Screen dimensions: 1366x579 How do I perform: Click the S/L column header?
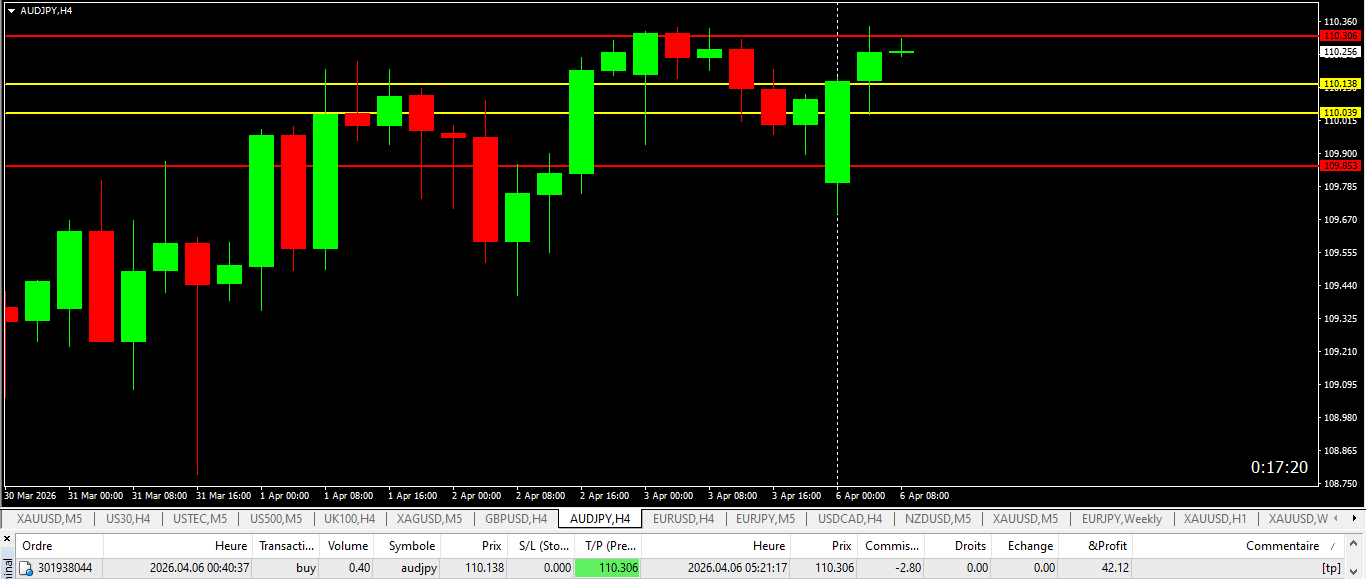pos(541,546)
